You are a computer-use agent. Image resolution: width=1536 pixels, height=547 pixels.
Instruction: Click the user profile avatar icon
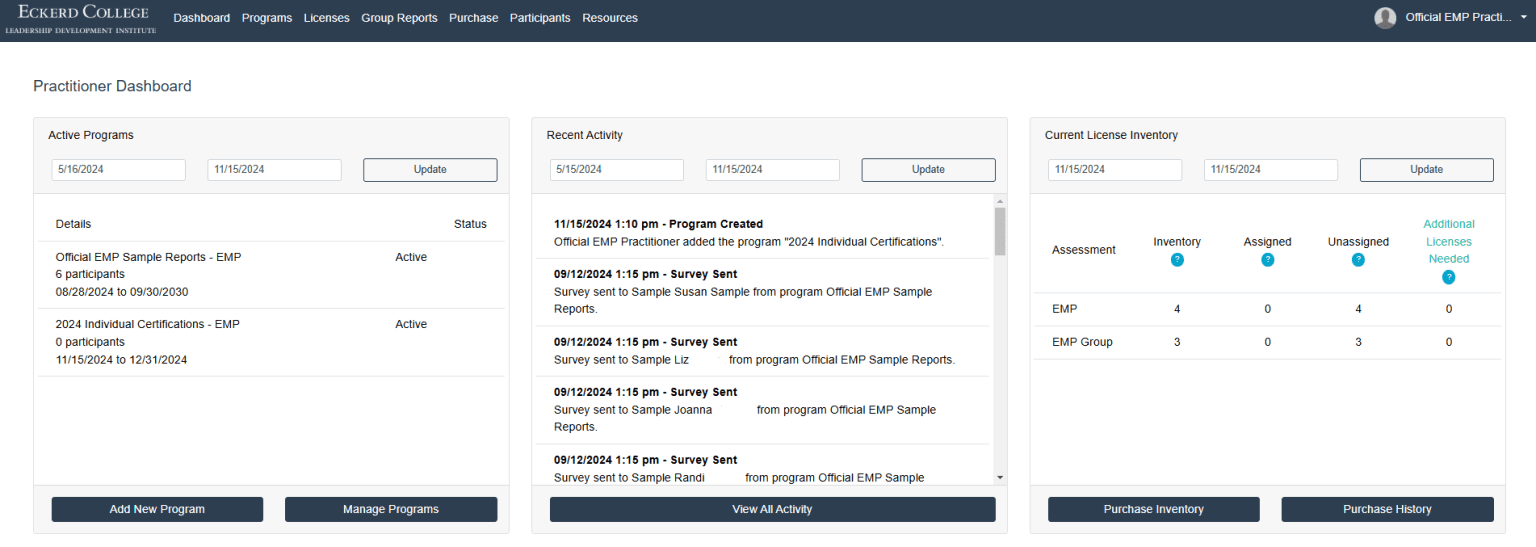(1385, 18)
